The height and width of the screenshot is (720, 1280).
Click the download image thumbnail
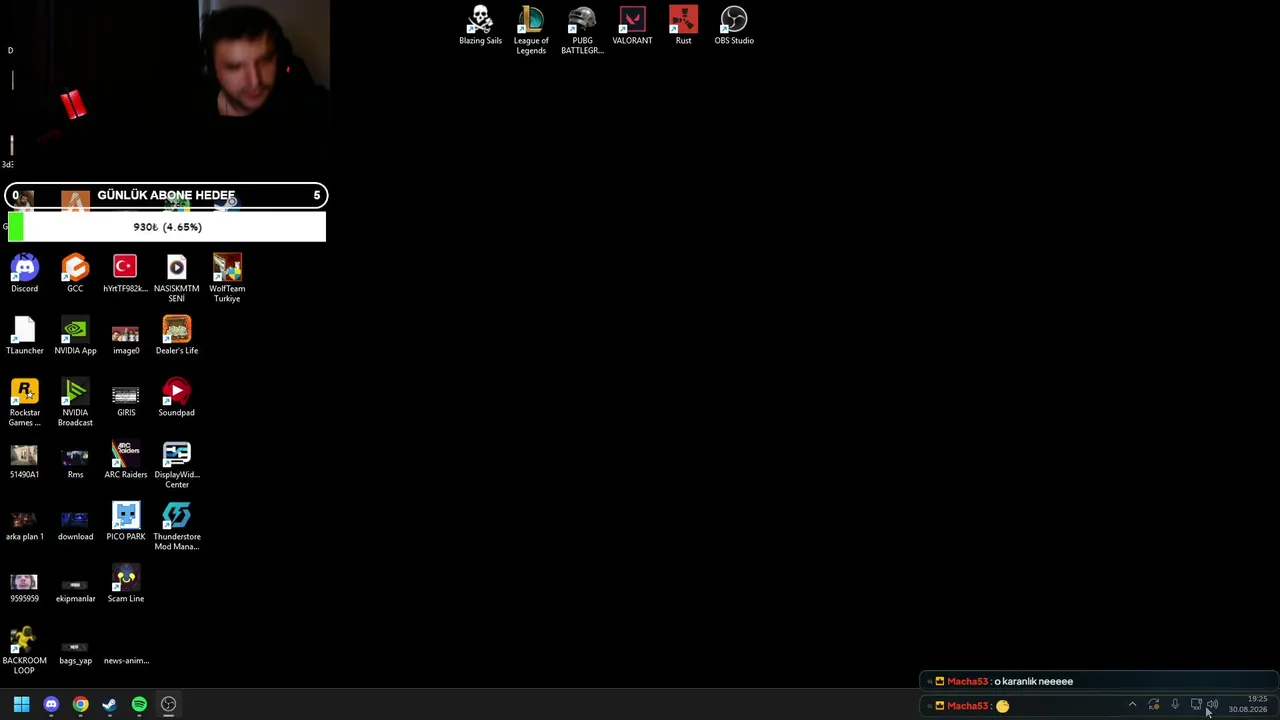pos(75,522)
